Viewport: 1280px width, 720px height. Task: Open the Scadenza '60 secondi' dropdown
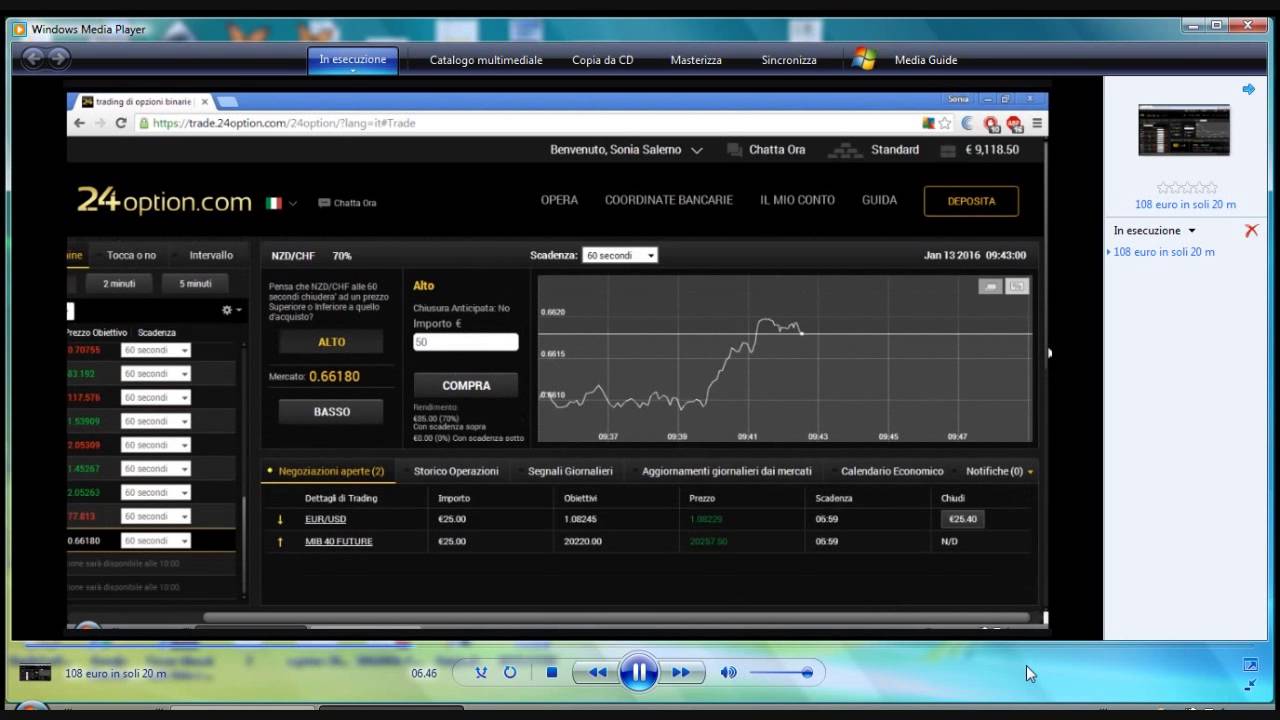[619, 255]
